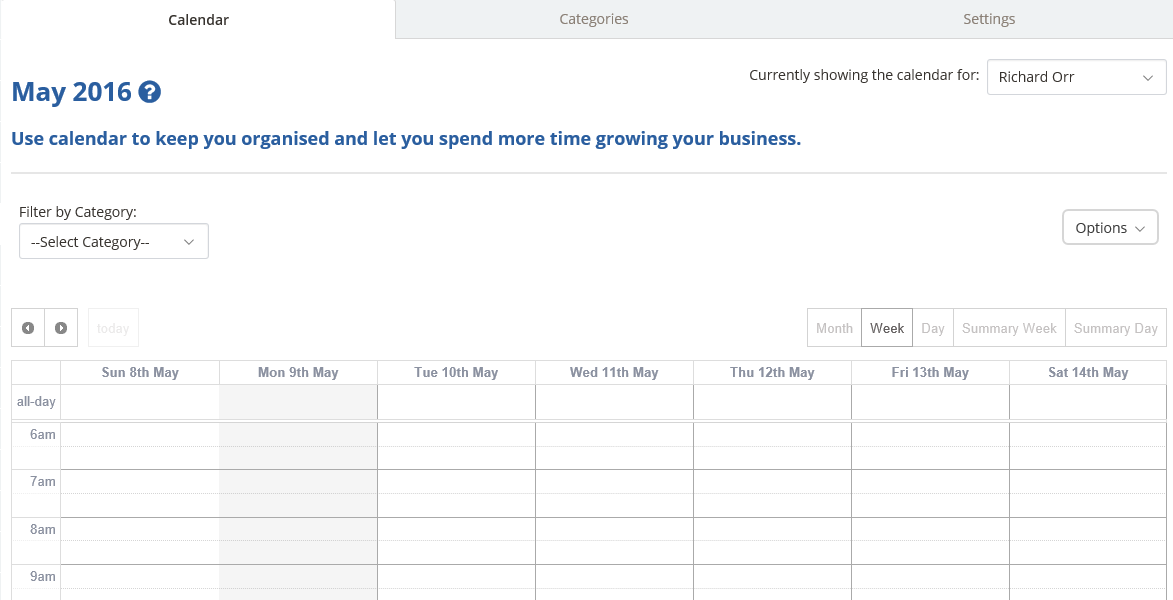Go to next week arrow
Image resolution: width=1173 pixels, height=600 pixels.
pyautogui.click(x=61, y=328)
